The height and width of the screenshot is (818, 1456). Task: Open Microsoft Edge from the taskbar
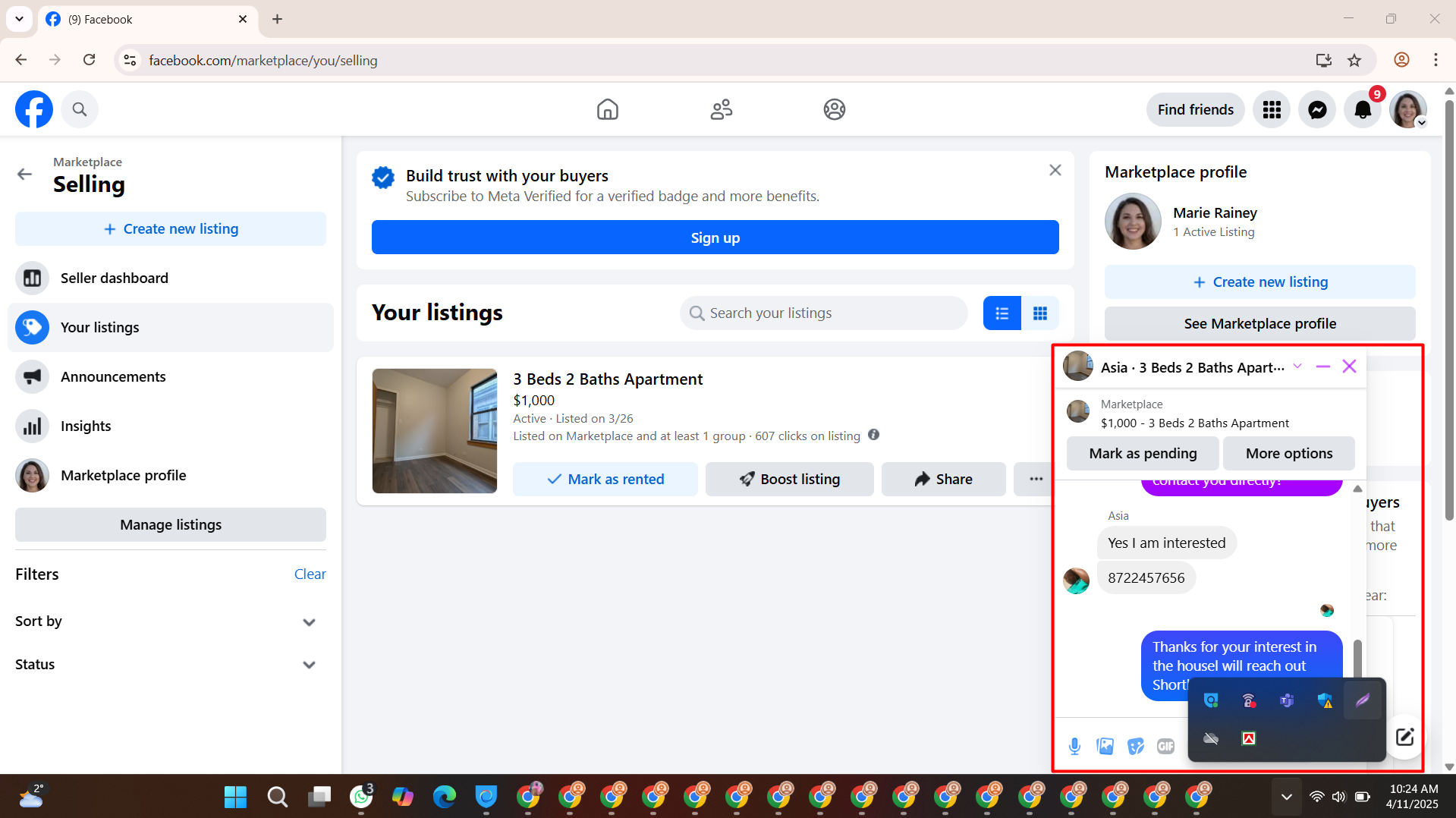tap(445, 797)
